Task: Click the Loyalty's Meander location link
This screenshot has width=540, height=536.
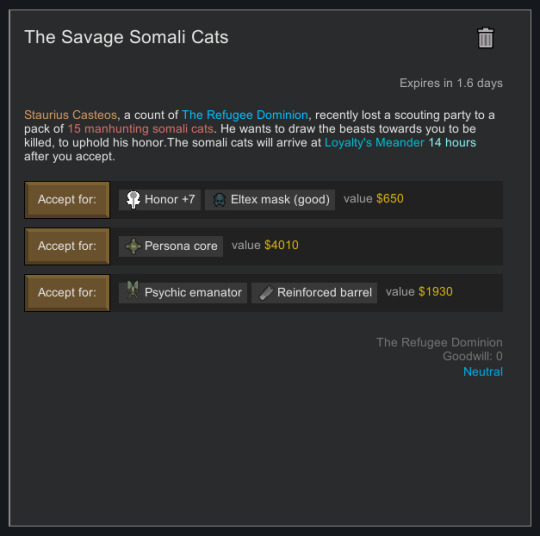Action: coord(374,143)
